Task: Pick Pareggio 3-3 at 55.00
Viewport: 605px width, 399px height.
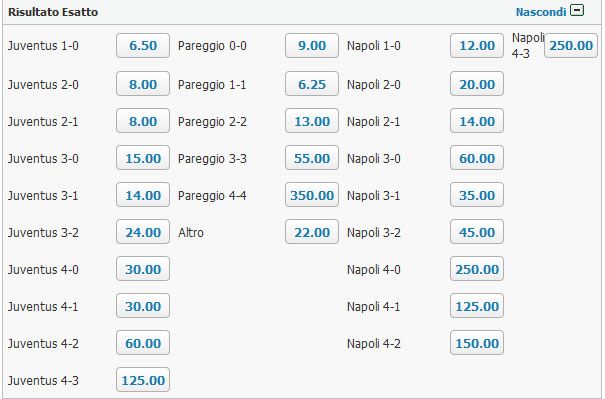Action: 312,158
